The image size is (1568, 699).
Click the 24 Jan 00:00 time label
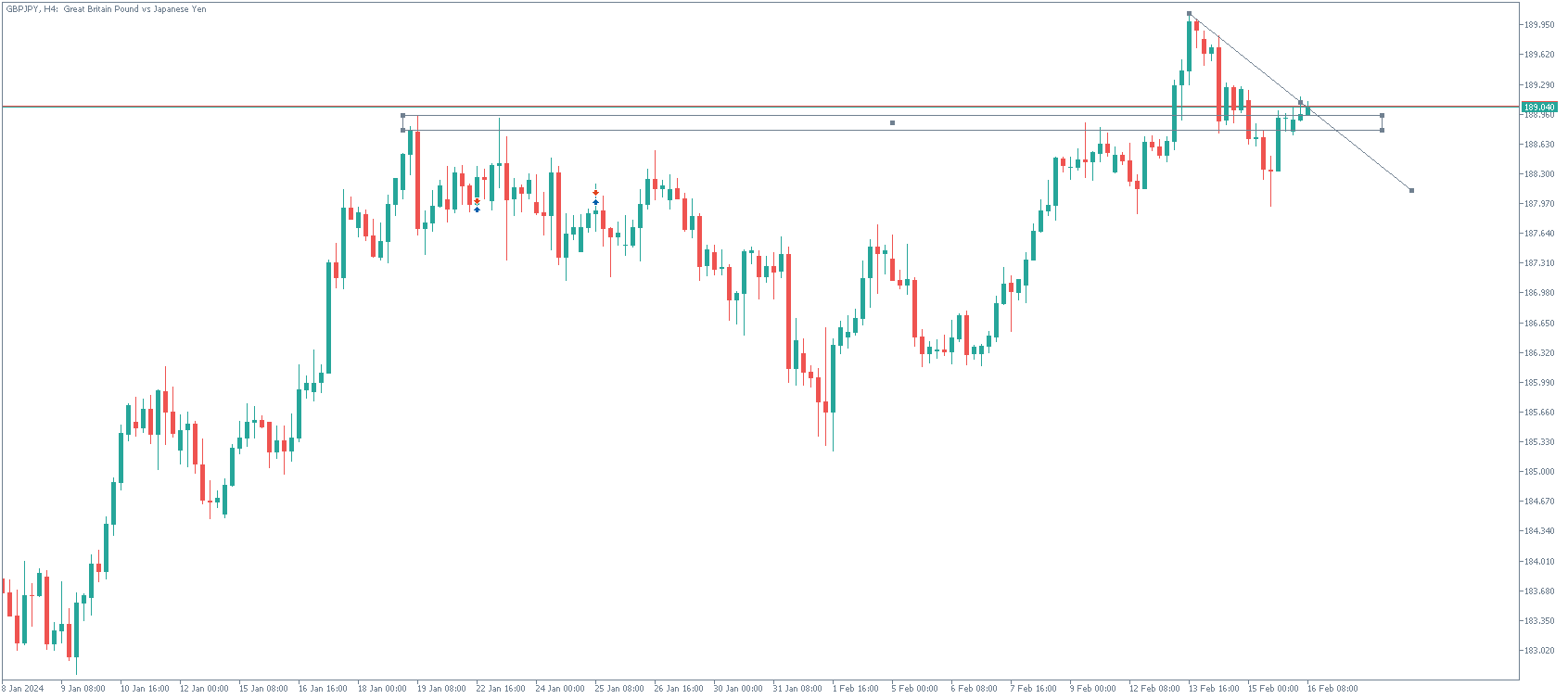560,689
